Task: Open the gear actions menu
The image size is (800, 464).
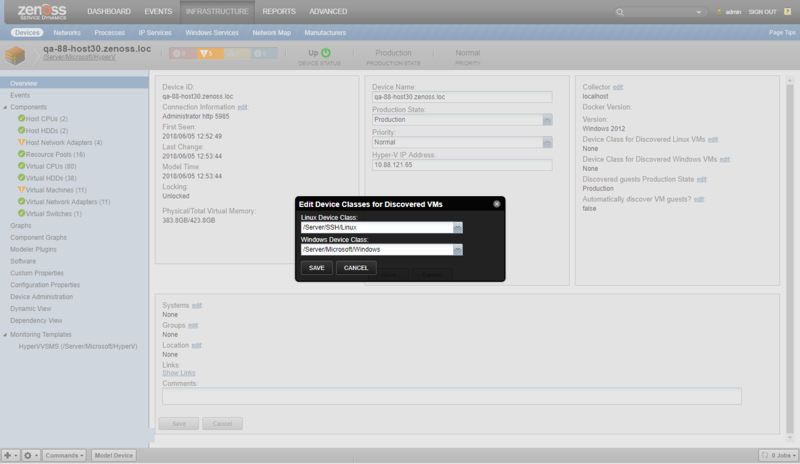Action: pyautogui.click(x=31, y=455)
